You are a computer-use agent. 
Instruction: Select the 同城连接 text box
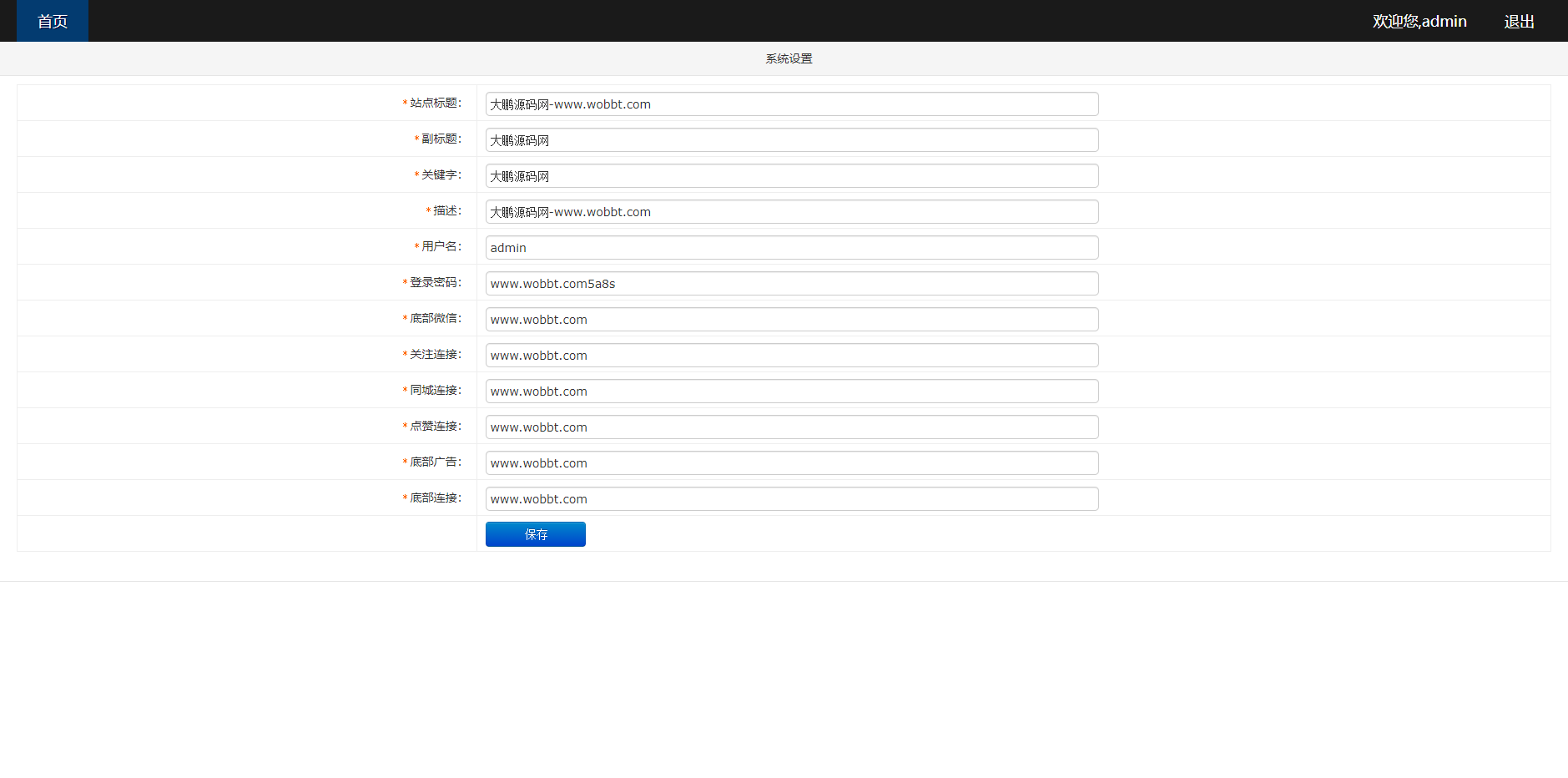click(790, 391)
